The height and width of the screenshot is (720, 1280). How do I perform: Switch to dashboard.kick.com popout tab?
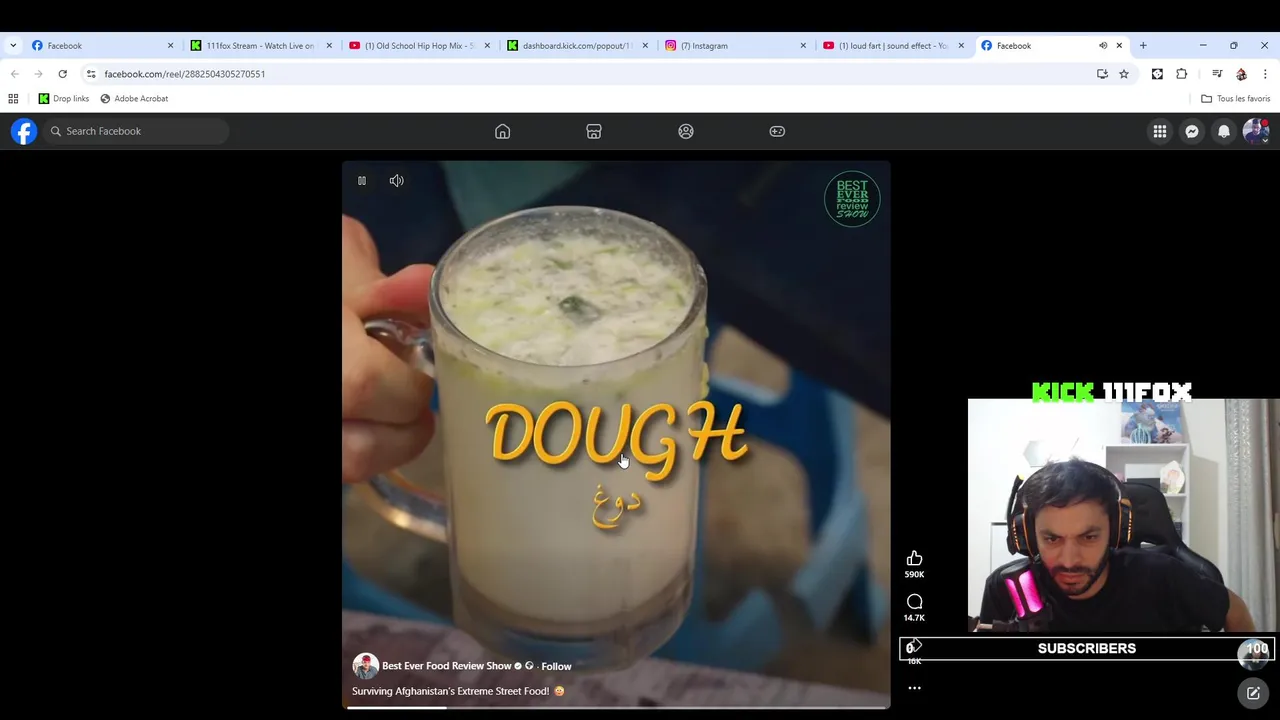[576, 45]
